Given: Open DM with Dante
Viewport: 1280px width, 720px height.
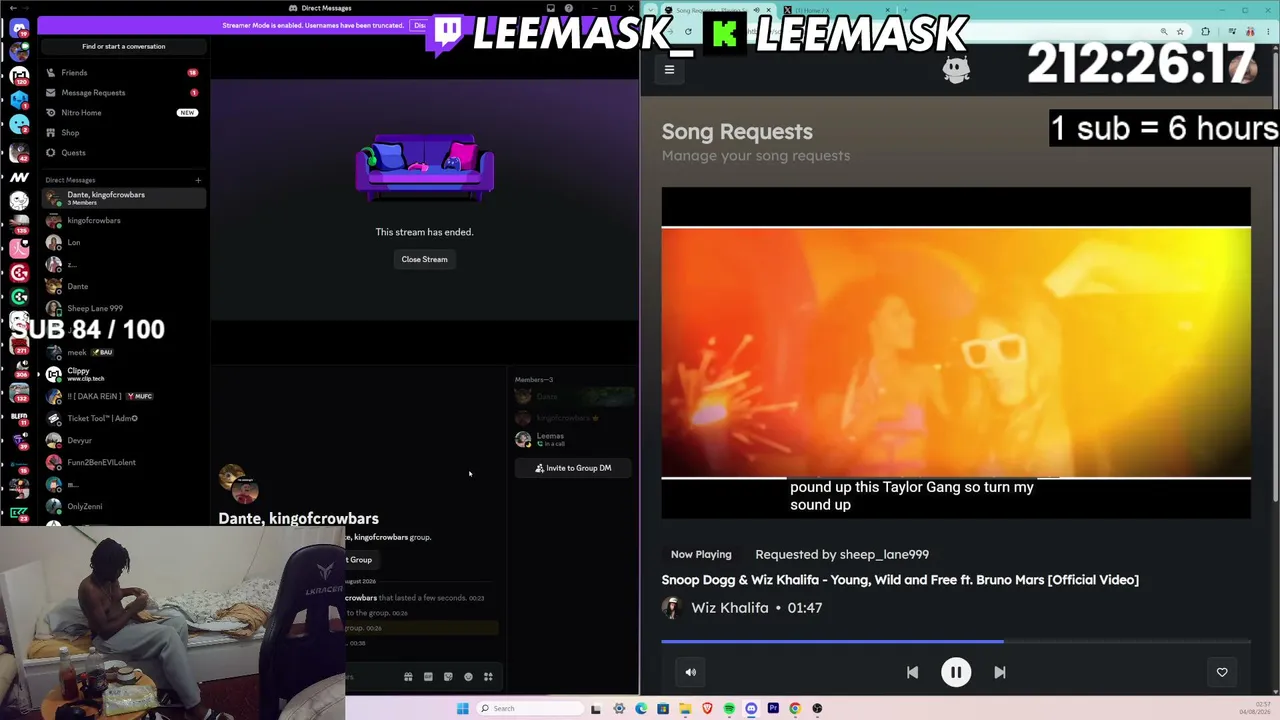Looking at the screenshot, I should pos(124,286).
